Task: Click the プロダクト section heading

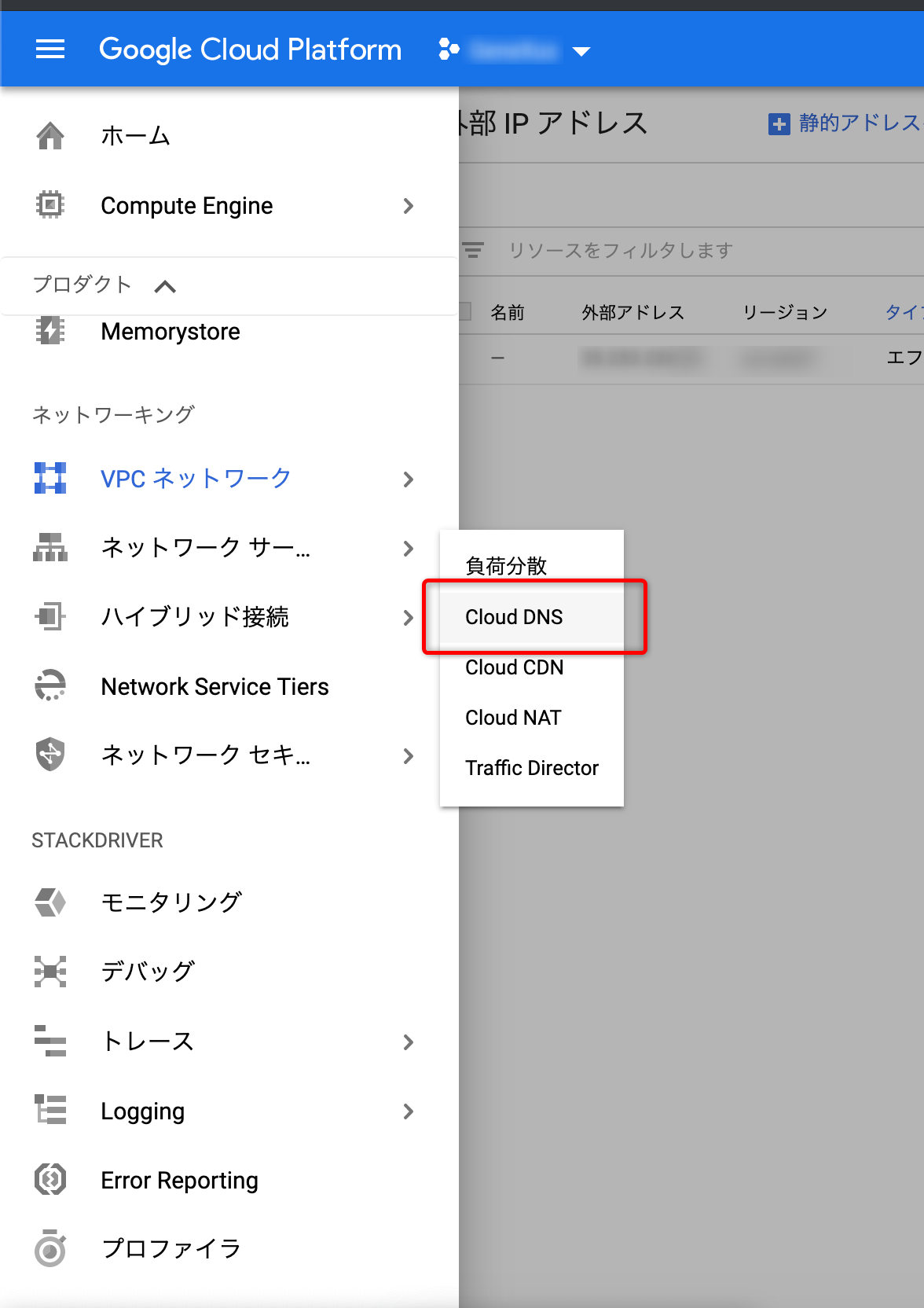Action: (x=82, y=285)
